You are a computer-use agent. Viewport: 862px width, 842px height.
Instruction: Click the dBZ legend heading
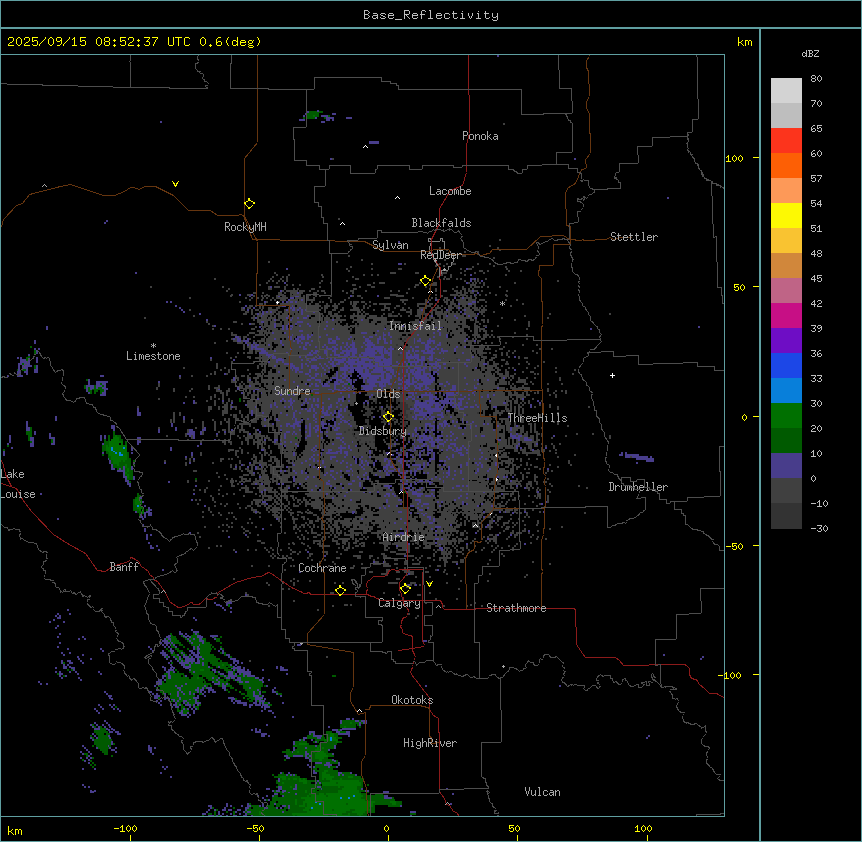pyautogui.click(x=810, y=53)
